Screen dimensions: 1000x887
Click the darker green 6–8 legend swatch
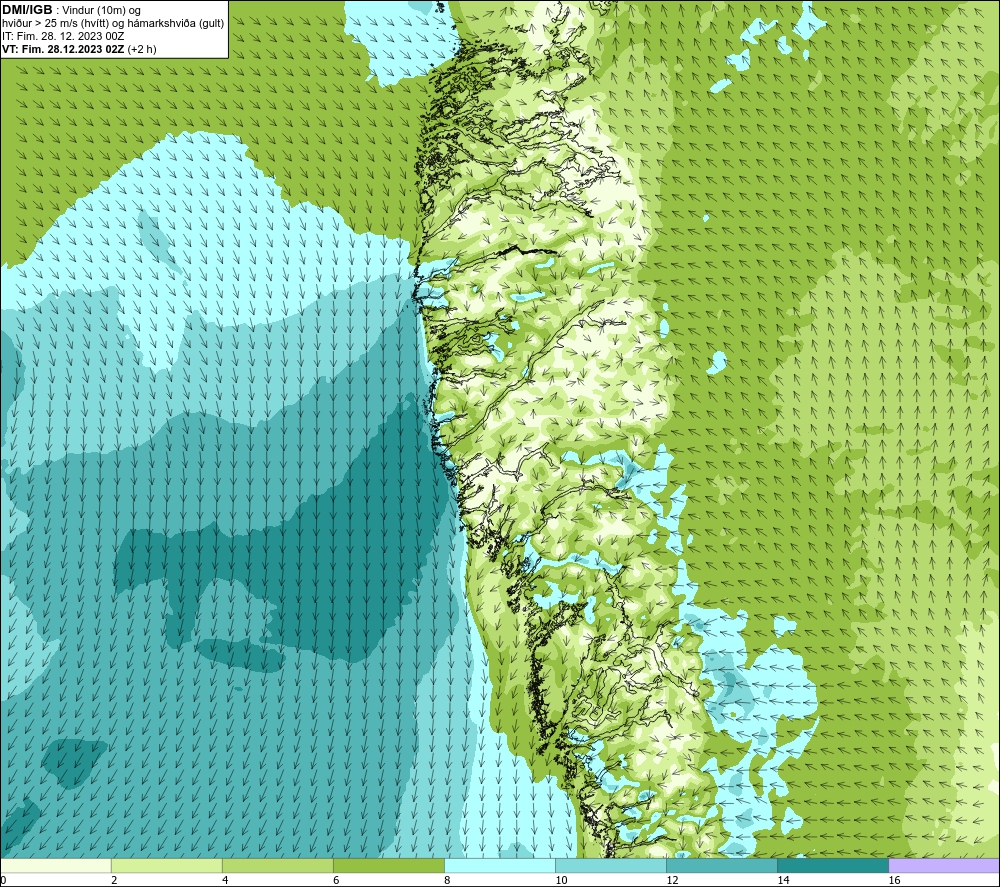pos(388,865)
